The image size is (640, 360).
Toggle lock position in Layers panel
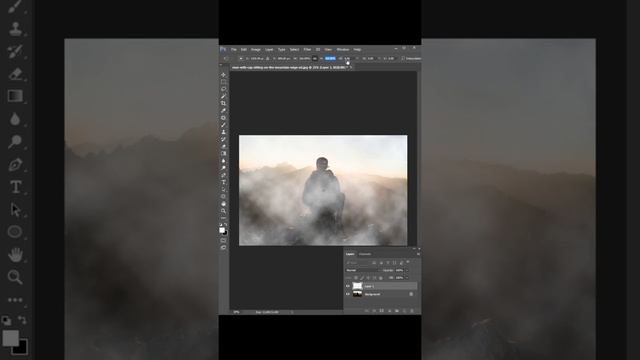[x=368, y=278]
